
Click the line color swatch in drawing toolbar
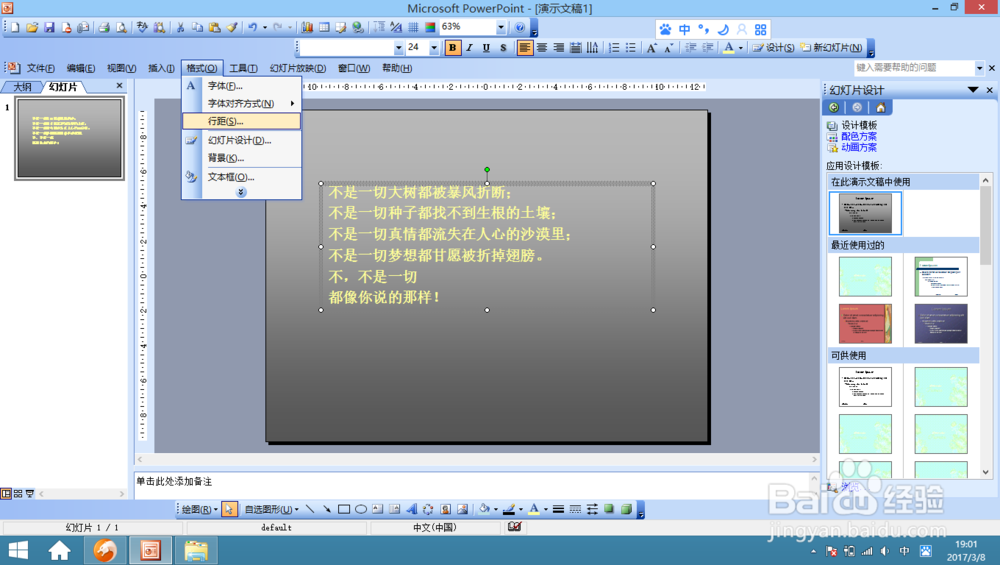tap(509, 509)
